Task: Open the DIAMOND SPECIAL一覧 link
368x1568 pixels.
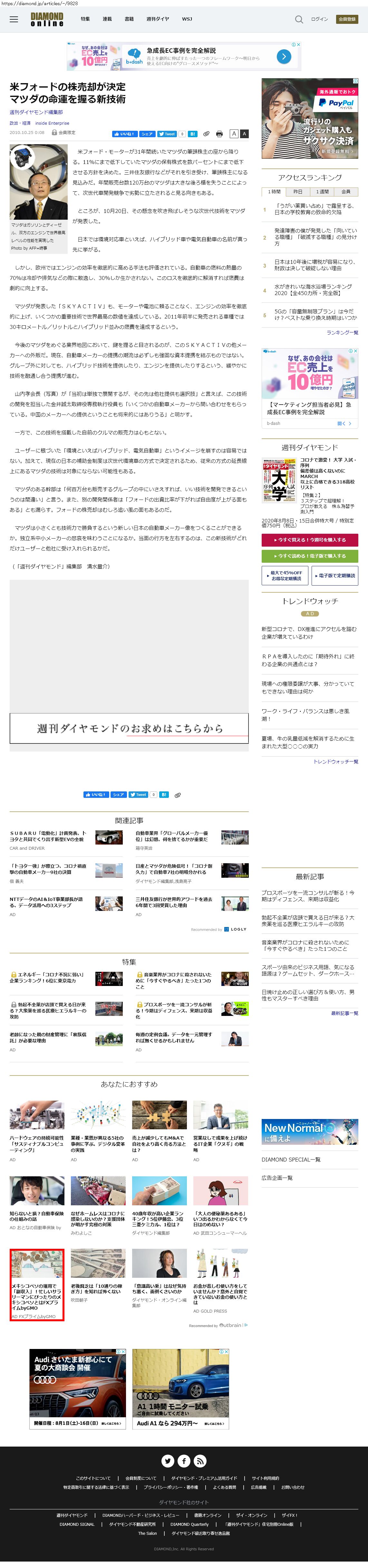Action: (291, 1160)
